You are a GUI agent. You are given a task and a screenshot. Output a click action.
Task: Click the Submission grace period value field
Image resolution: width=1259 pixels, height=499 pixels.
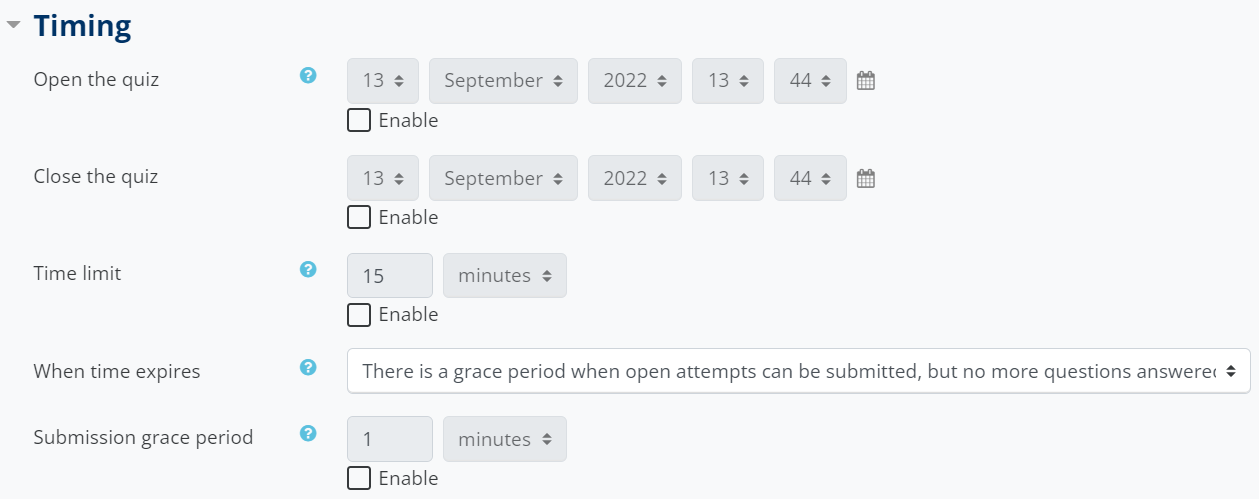[389, 439]
